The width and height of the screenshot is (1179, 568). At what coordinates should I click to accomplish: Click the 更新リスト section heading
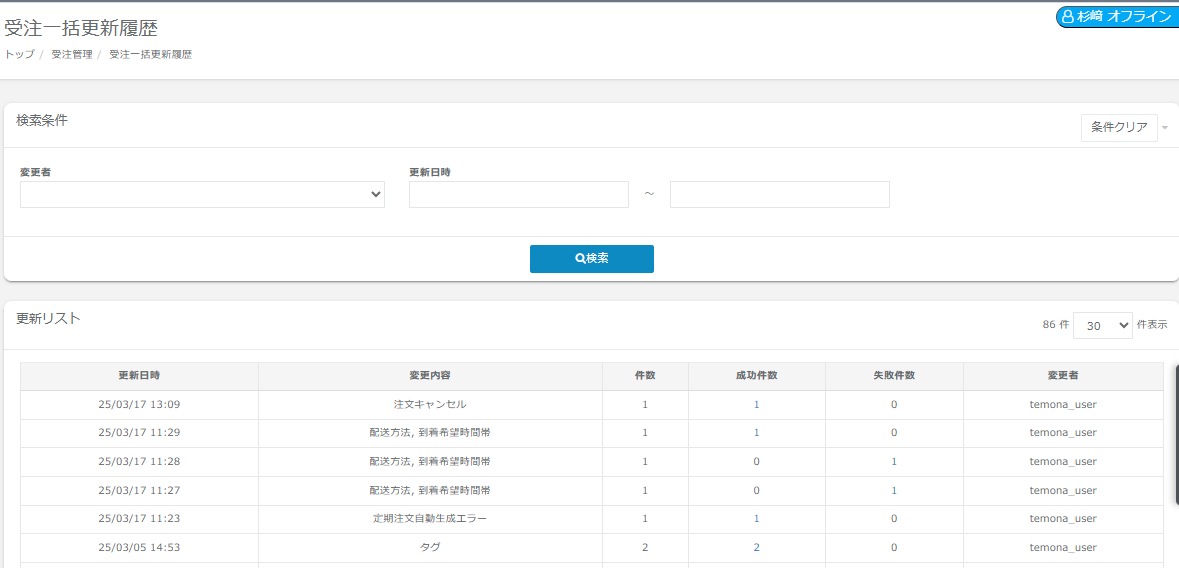pos(48,318)
